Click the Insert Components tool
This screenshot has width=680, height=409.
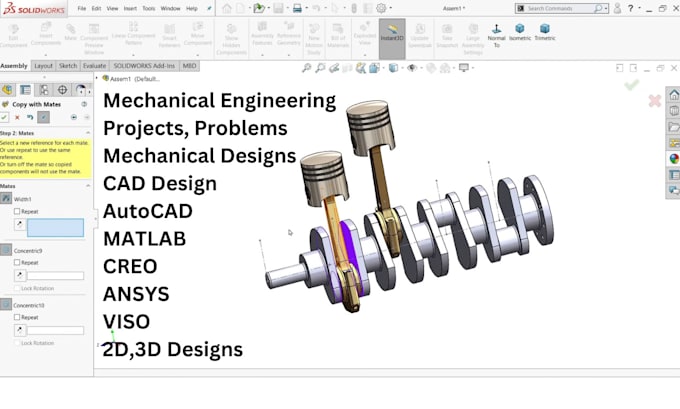click(x=46, y=34)
